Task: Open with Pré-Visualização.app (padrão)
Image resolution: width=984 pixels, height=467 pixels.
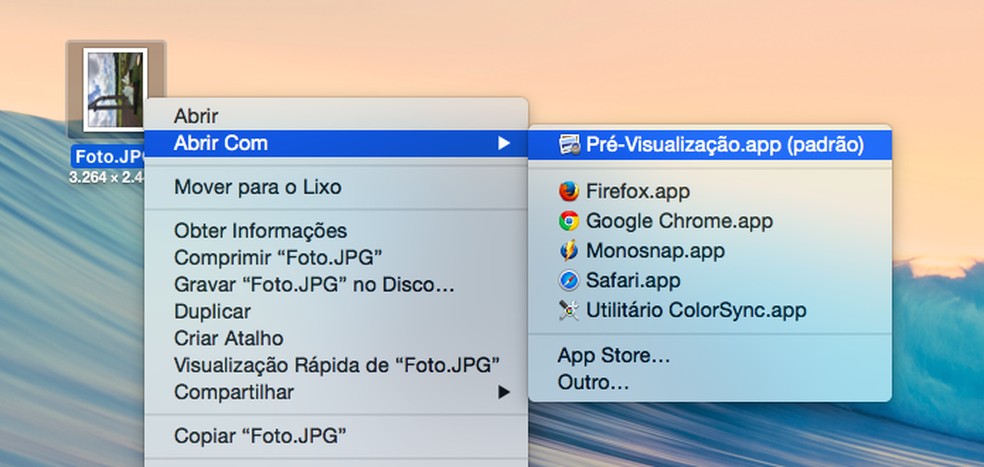Action: 710,145
